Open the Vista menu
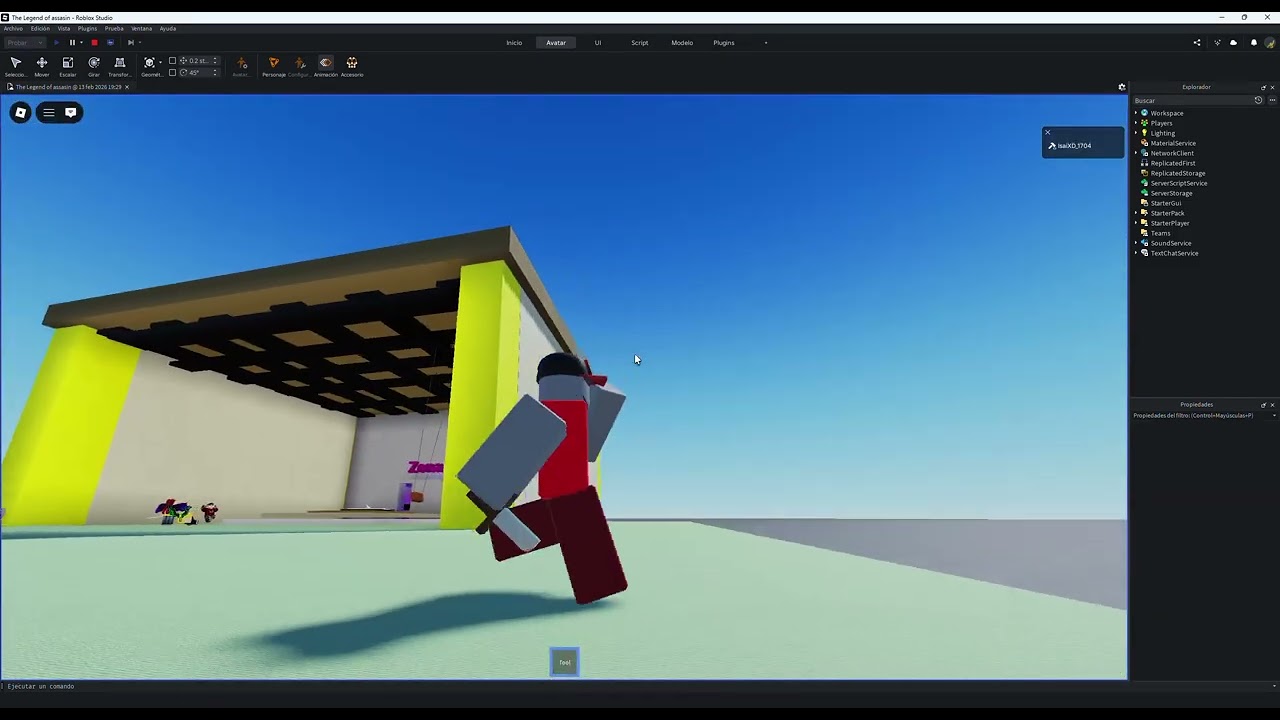 click(64, 28)
